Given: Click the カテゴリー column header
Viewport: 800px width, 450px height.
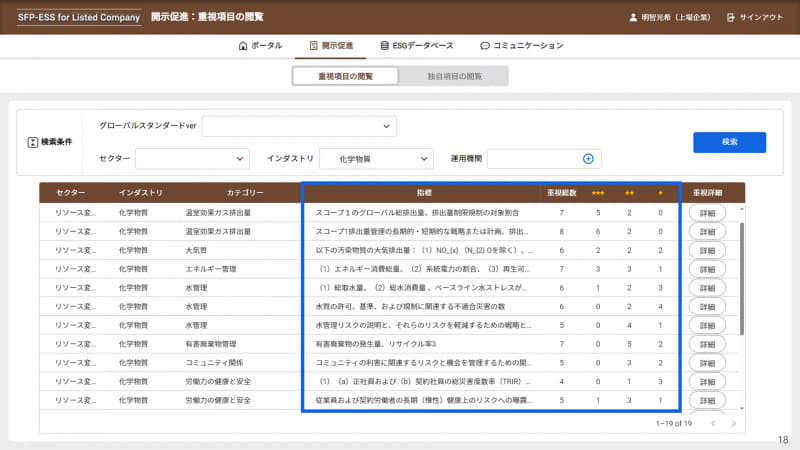Looking at the screenshot, I should 245,193.
